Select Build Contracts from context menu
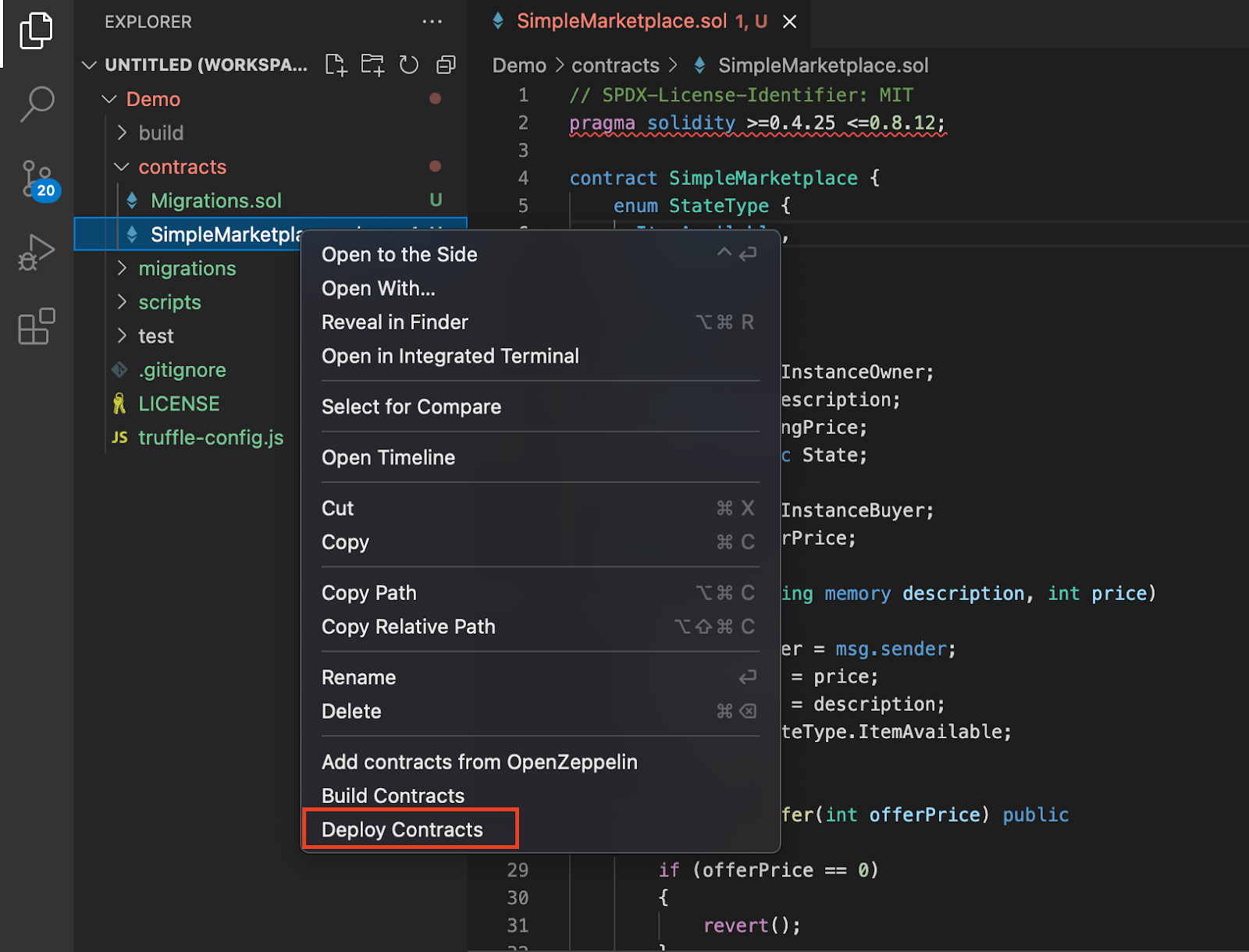The width and height of the screenshot is (1249, 952). click(393, 795)
